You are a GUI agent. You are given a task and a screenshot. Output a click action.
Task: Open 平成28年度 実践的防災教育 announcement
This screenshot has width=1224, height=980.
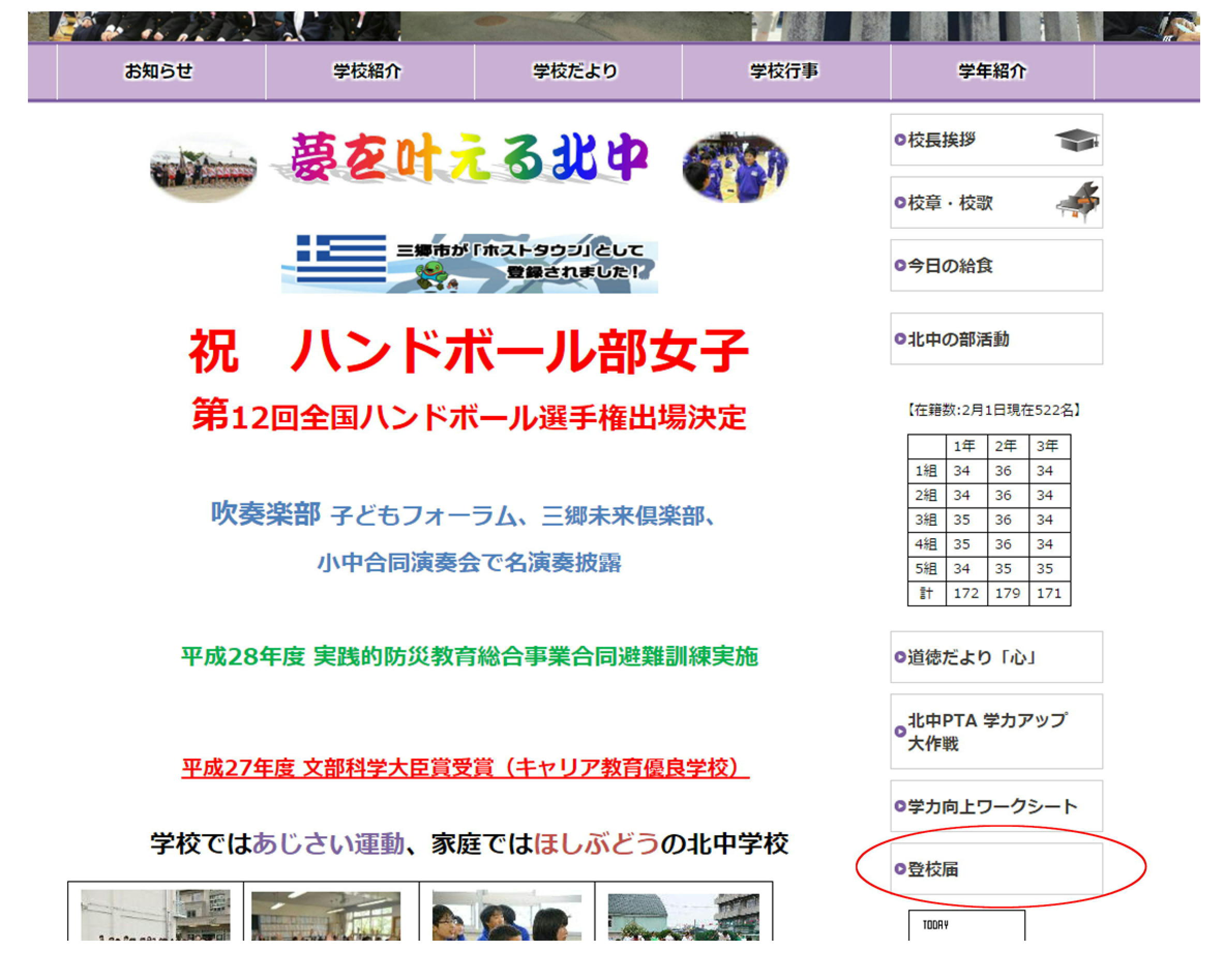(x=470, y=657)
